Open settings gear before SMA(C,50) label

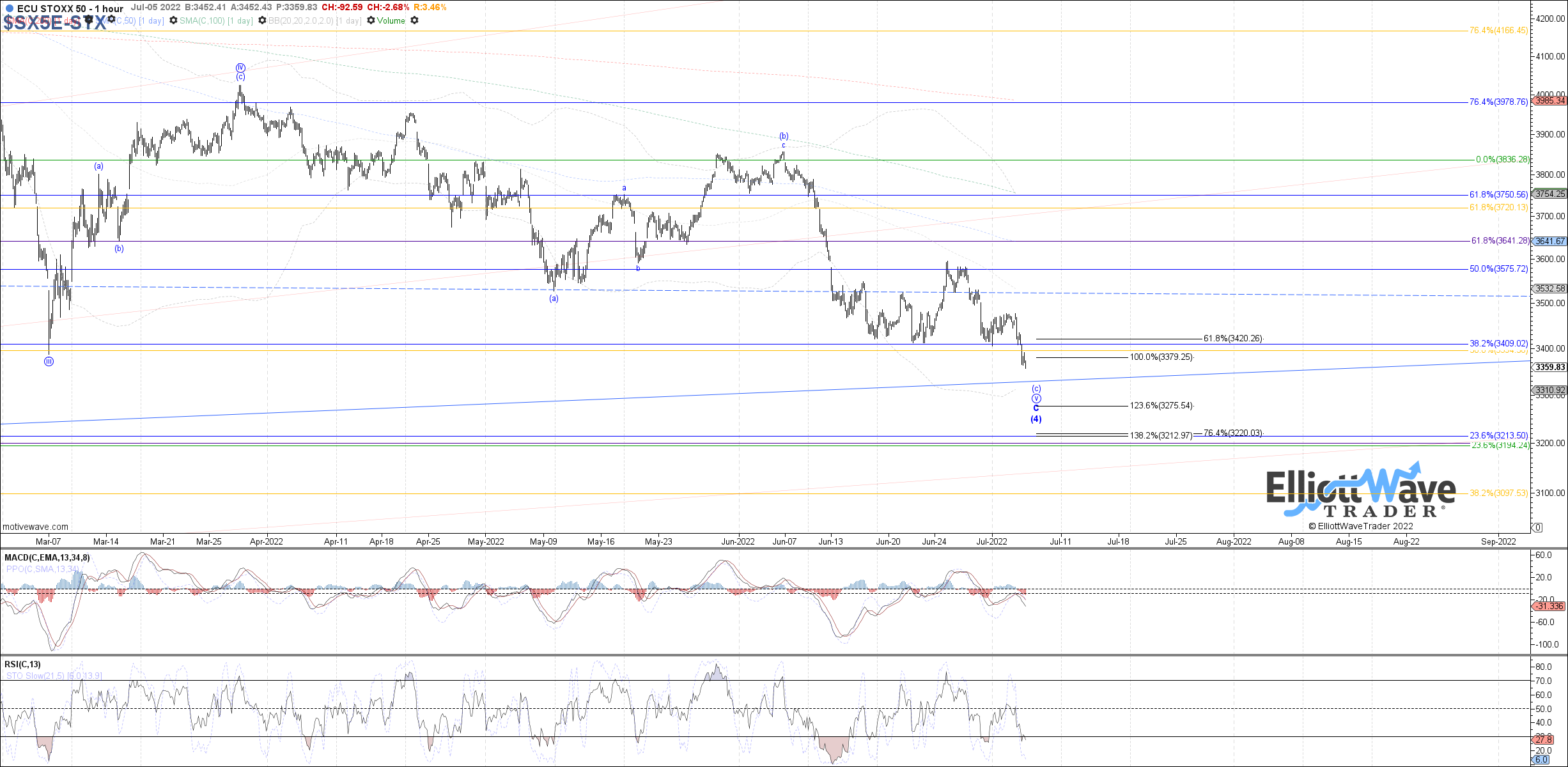[111, 19]
